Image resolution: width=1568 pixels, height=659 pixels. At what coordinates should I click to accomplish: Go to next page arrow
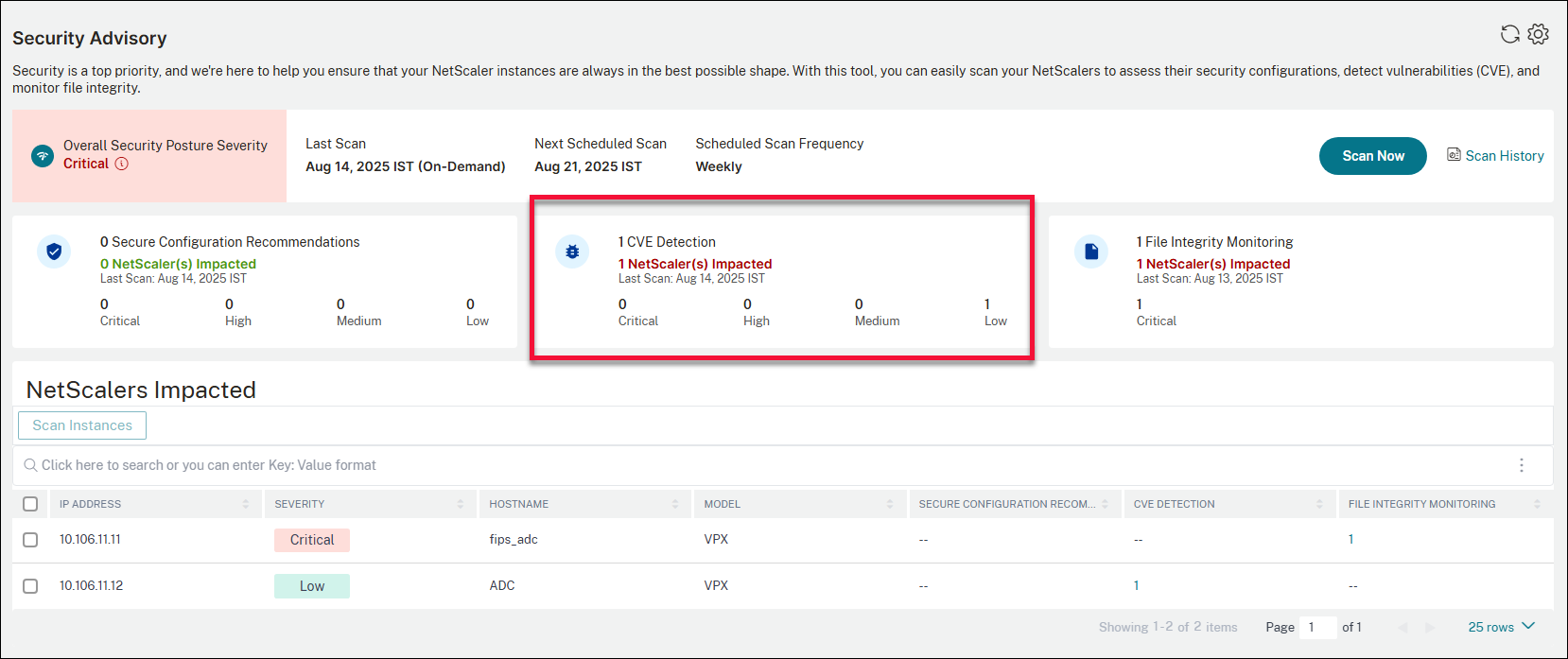point(1430,628)
